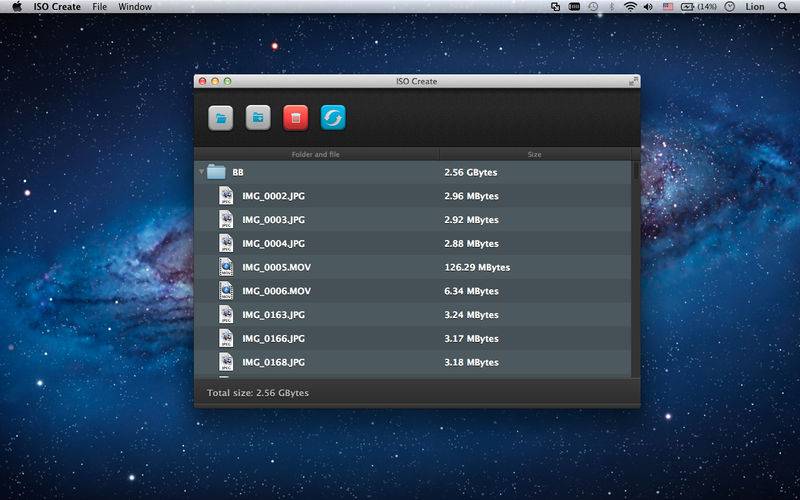Click the Wi-Fi status icon

click(x=631, y=7)
